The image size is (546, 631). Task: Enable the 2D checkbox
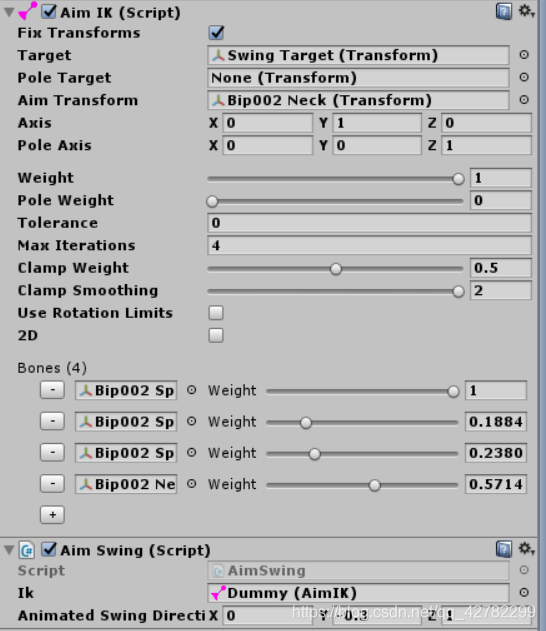pyautogui.click(x=216, y=335)
